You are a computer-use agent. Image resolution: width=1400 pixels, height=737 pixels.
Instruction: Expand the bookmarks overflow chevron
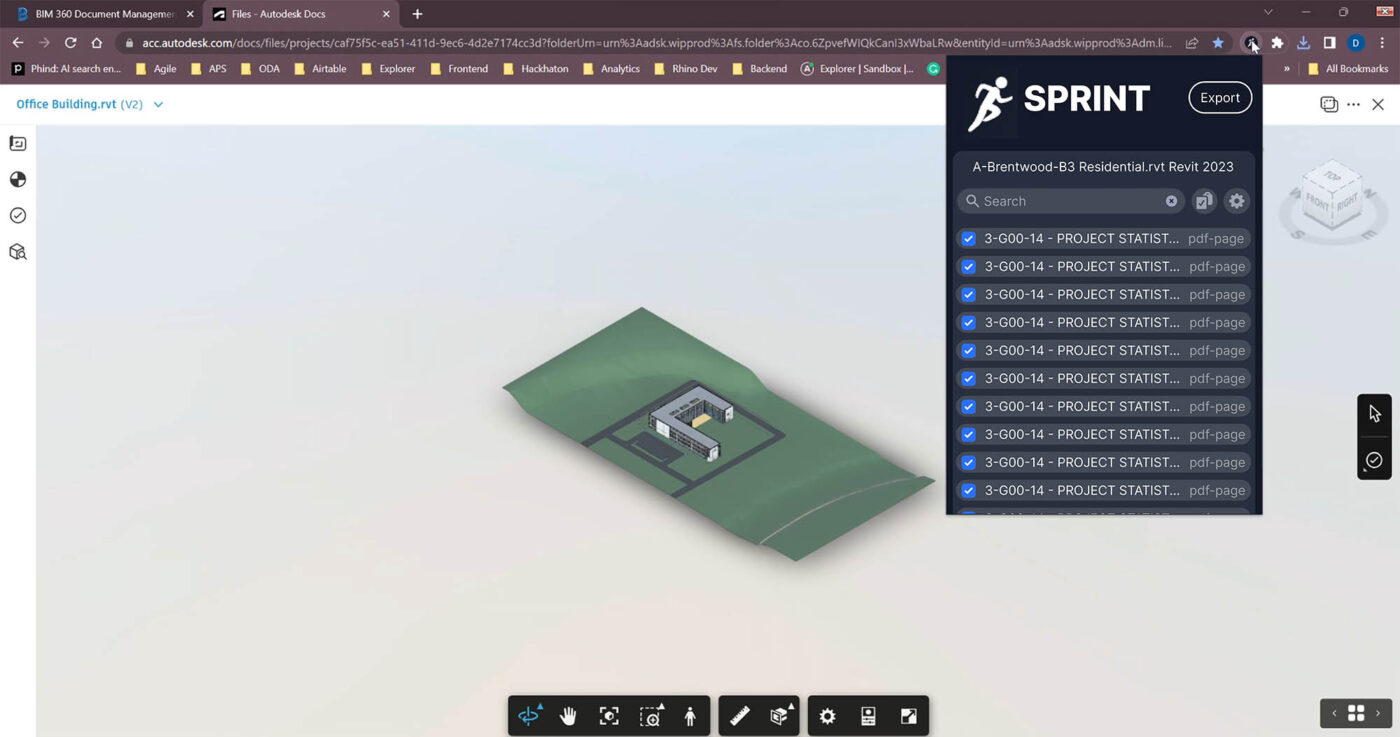pyautogui.click(x=1286, y=69)
